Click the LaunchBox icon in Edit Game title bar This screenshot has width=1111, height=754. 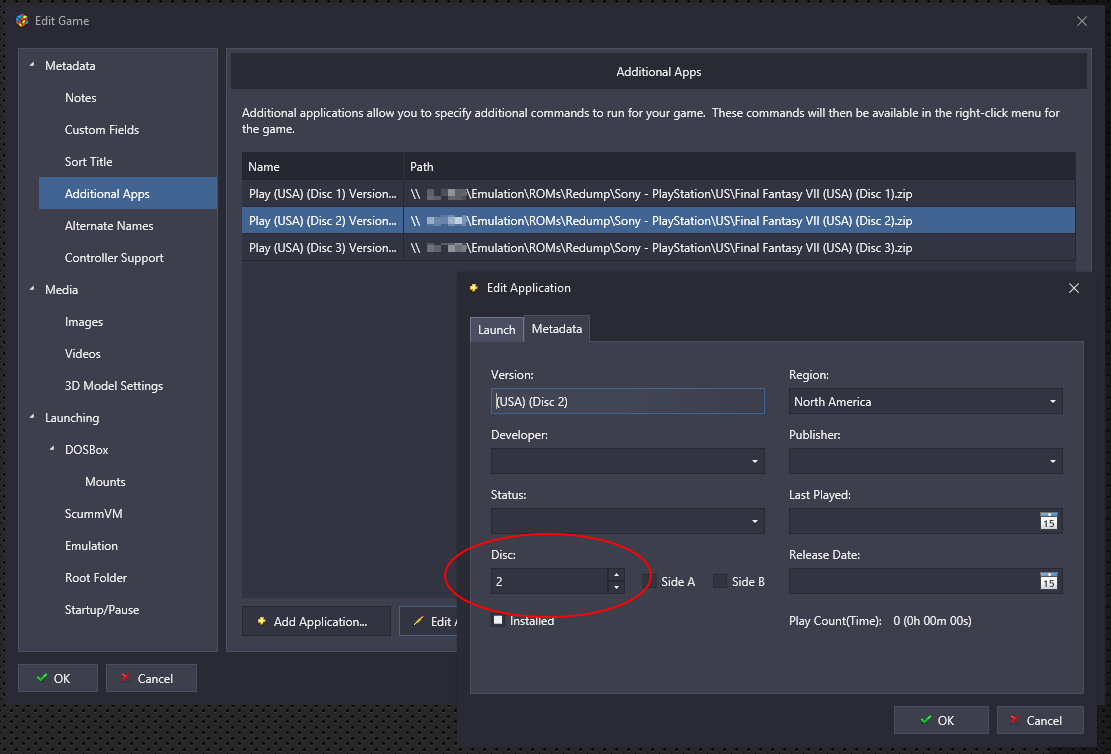[22, 21]
